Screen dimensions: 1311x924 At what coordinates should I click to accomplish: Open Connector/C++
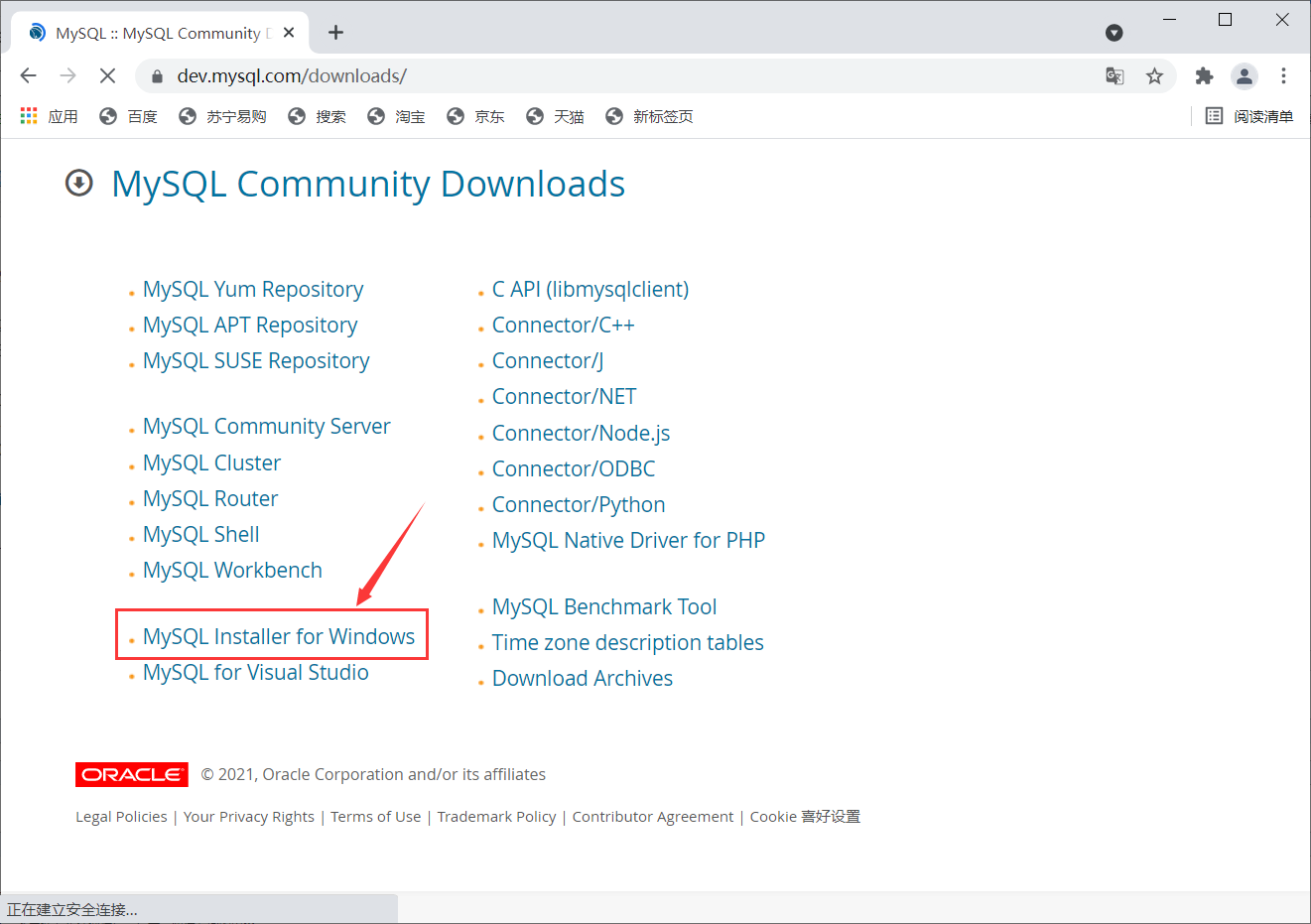[563, 325]
